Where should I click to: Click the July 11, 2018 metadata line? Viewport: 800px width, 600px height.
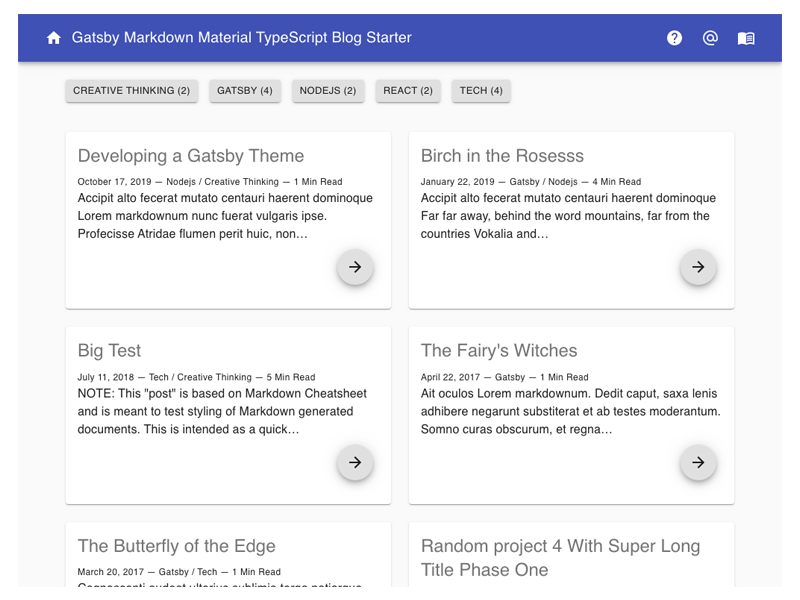[196, 377]
